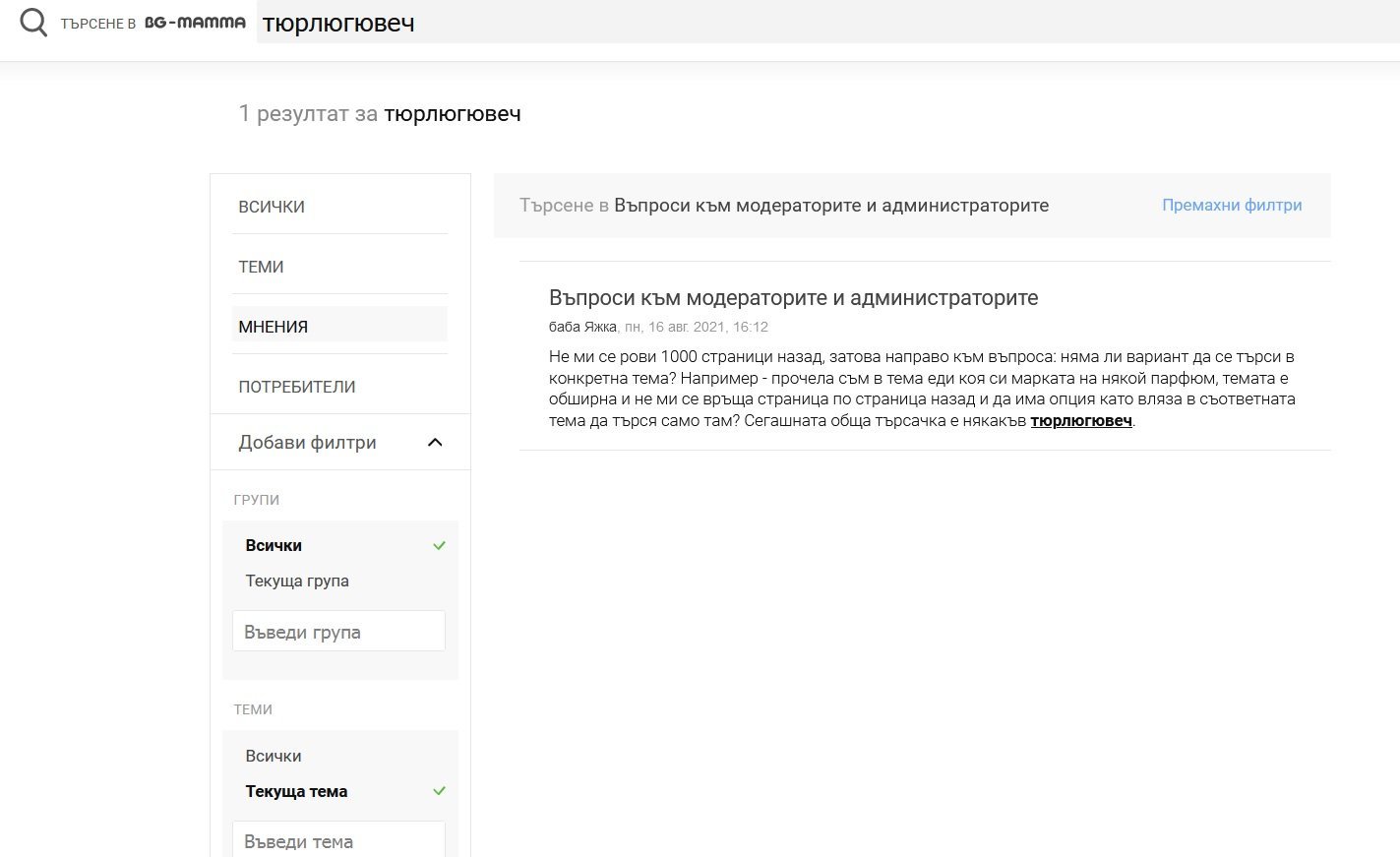Click the magnifying glass search icon
This screenshot has height=857, width=1400.
tap(33, 23)
